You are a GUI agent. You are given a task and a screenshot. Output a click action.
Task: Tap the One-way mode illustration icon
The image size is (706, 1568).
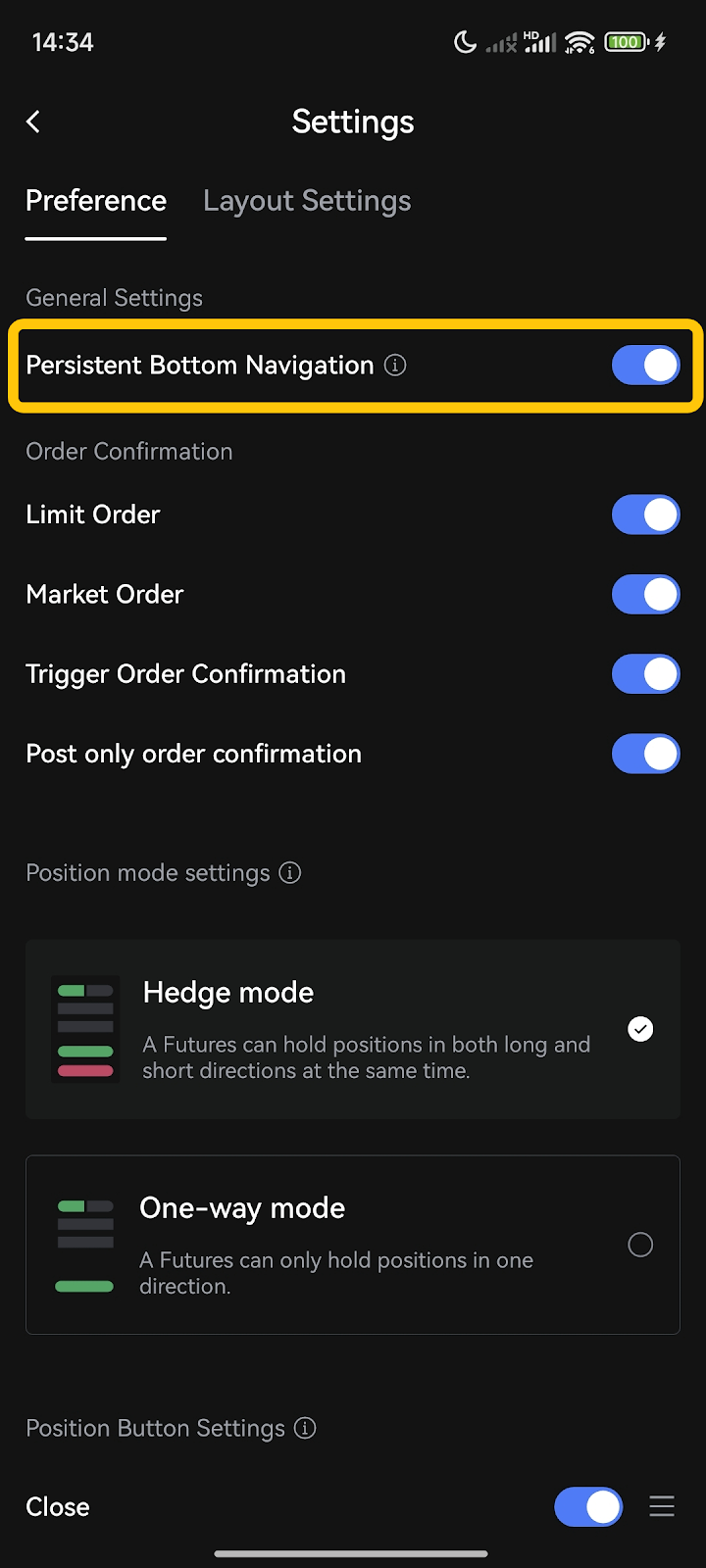click(85, 1245)
